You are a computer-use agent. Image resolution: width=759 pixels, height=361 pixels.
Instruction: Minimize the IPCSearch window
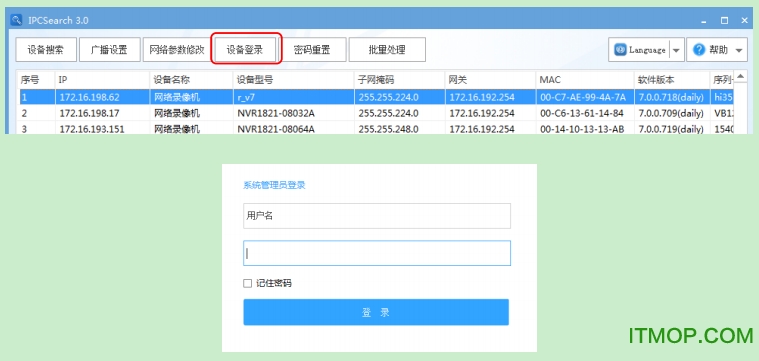click(x=704, y=21)
